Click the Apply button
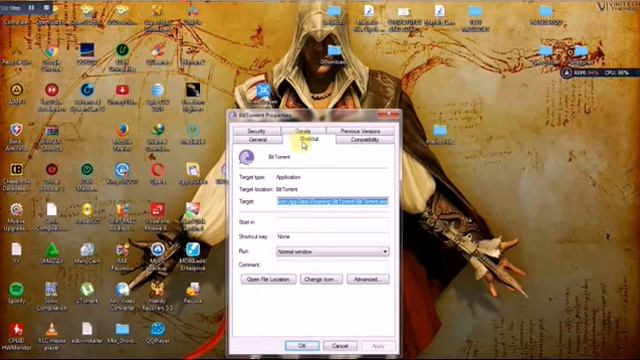 click(378, 346)
